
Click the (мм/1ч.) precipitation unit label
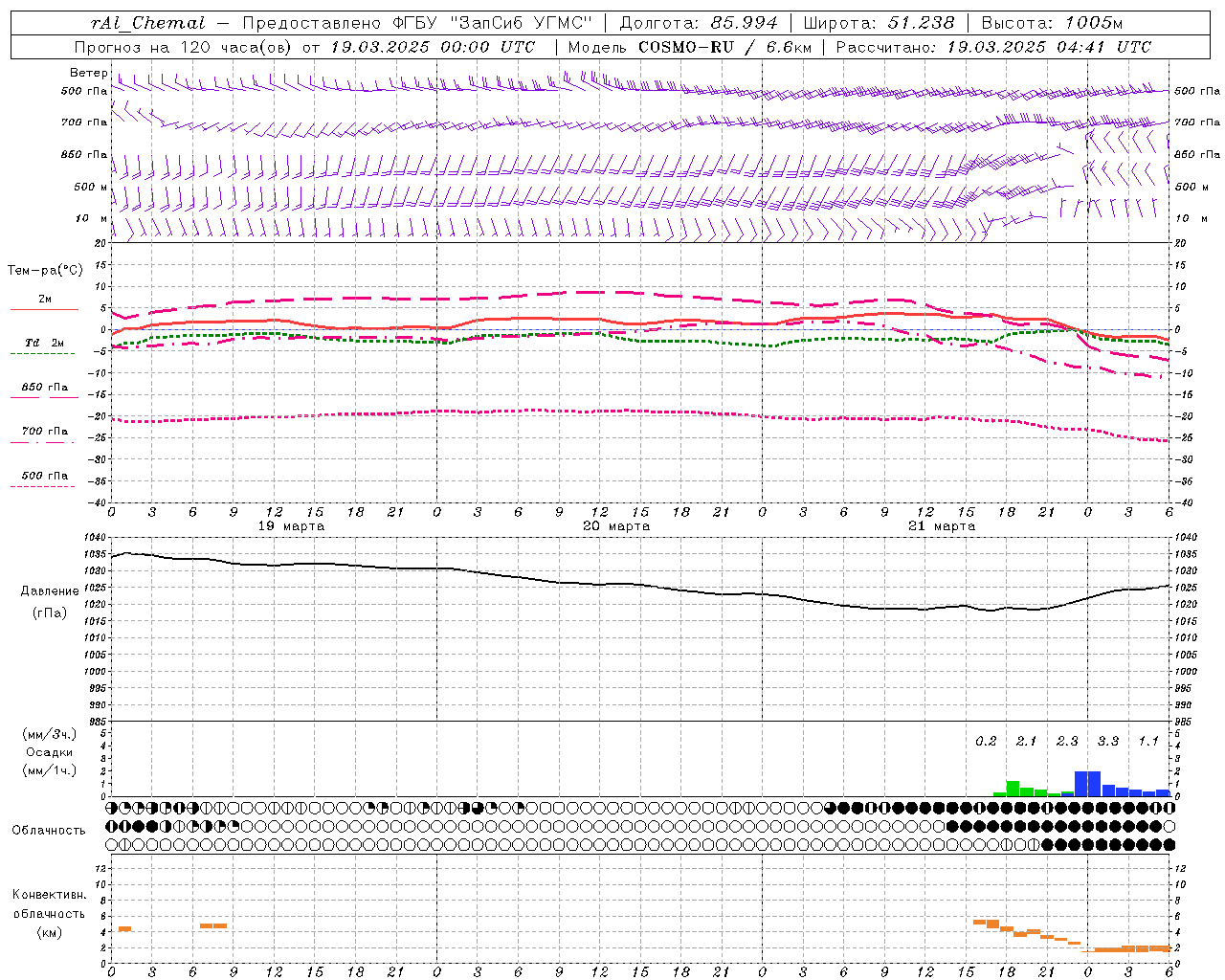click(51, 770)
